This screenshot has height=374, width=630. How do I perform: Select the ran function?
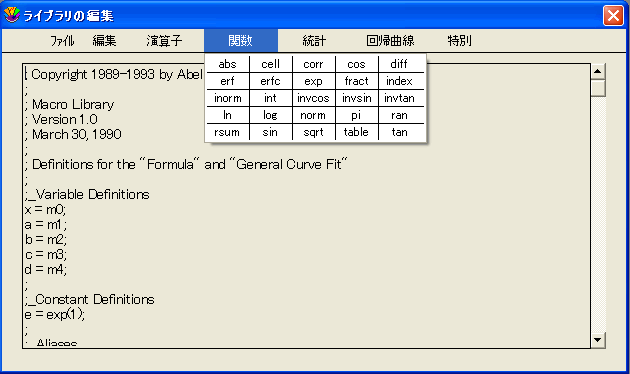tap(399, 115)
